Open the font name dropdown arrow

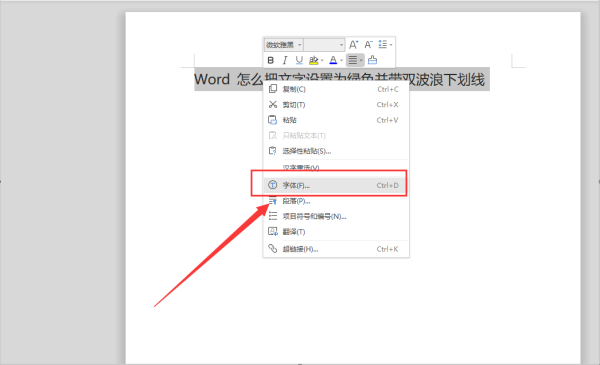tap(300, 45)
